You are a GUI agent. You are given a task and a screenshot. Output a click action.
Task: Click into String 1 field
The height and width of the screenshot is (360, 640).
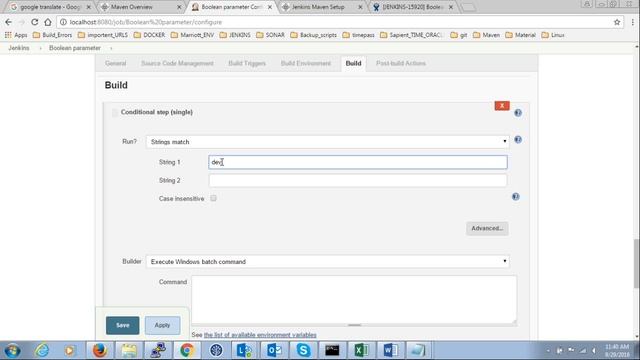click(x=358, y=162)
